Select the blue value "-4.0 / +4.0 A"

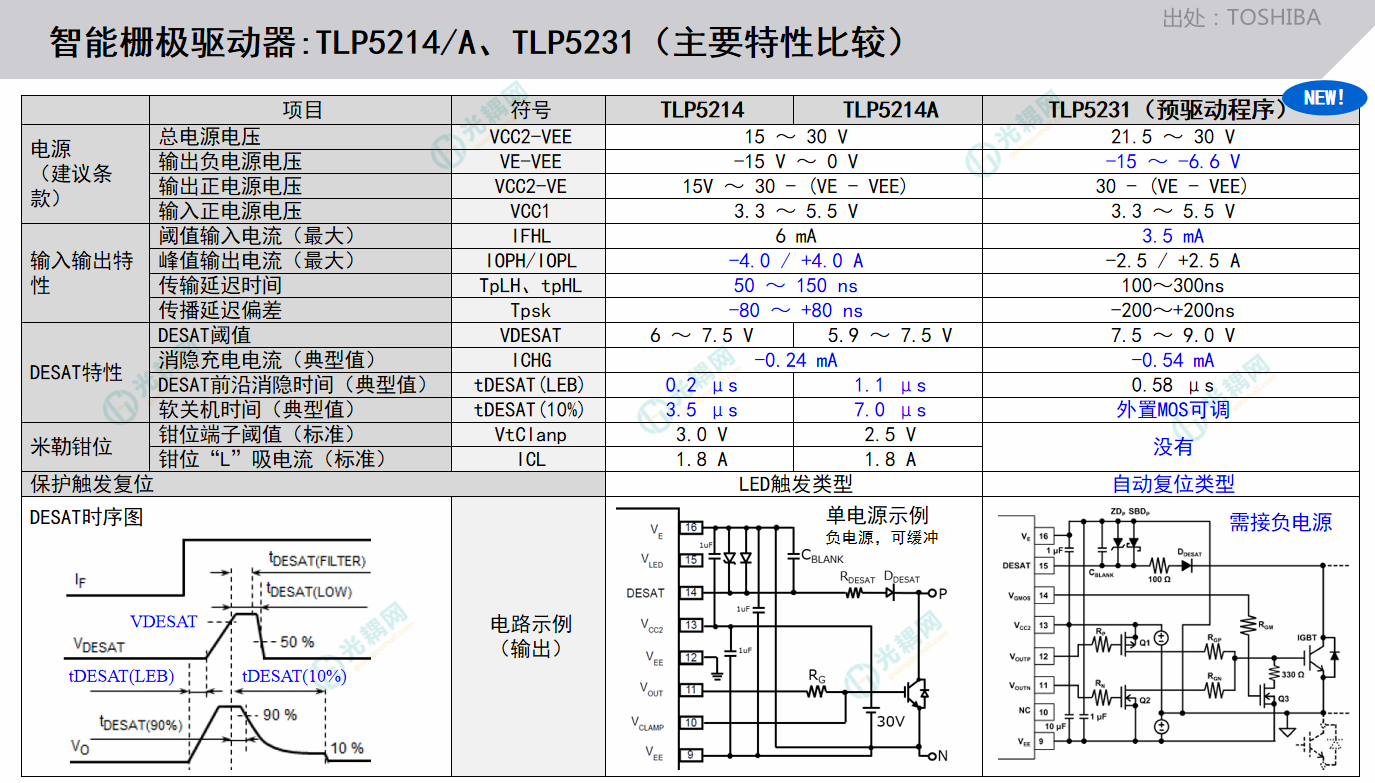pos(795,260)
